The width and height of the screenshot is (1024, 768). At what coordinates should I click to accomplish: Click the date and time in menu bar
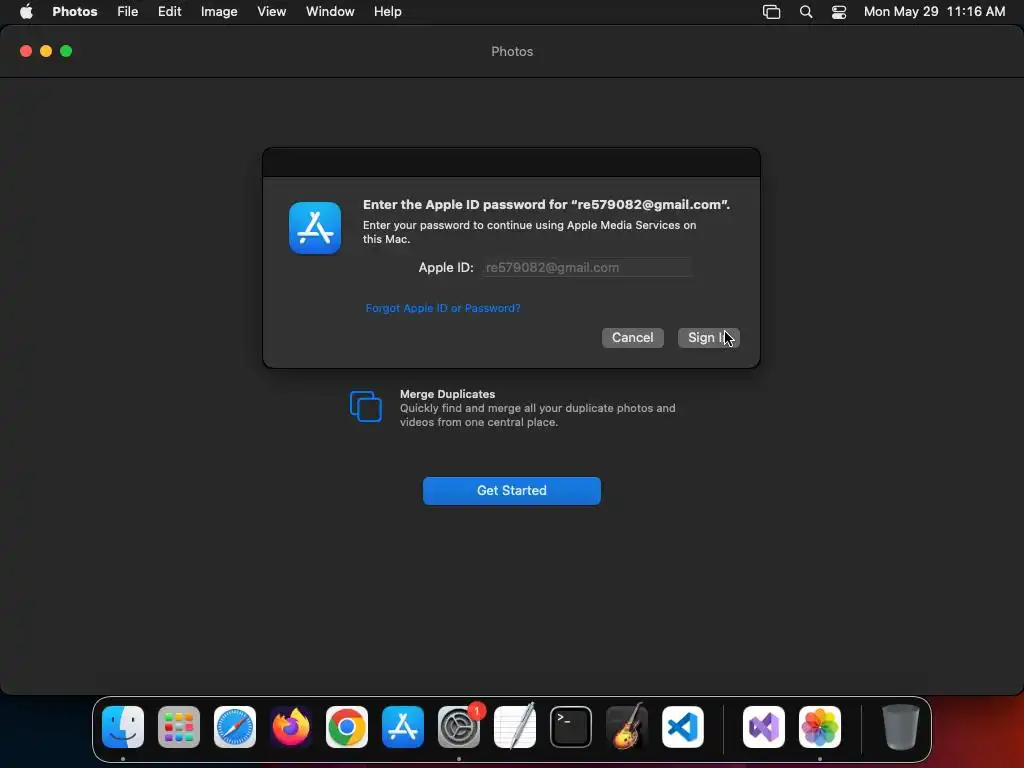[x=934, y=12]
